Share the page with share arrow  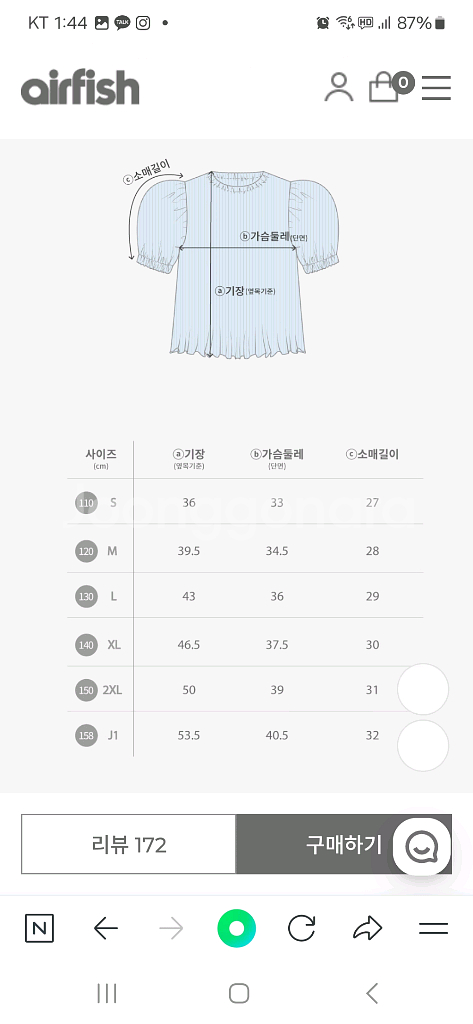point(368,928)
